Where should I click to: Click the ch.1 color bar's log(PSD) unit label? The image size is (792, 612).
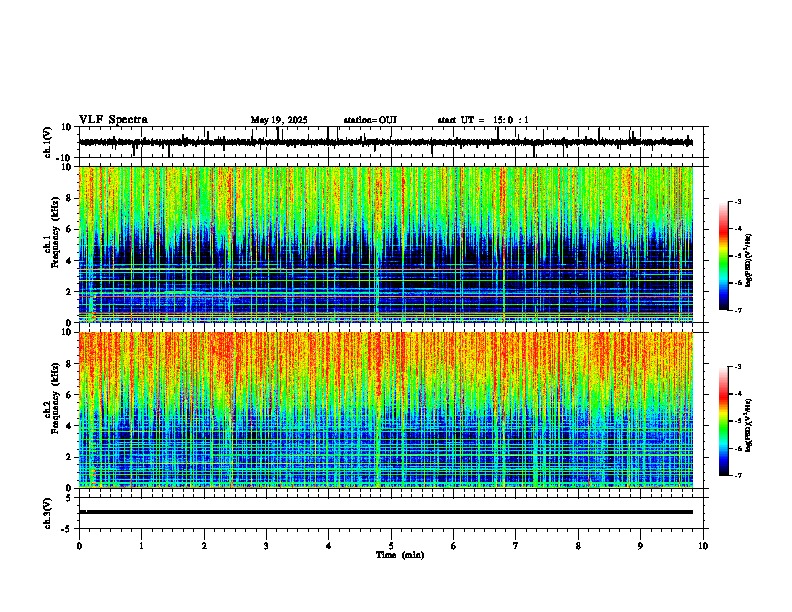(x=749, y=260)
